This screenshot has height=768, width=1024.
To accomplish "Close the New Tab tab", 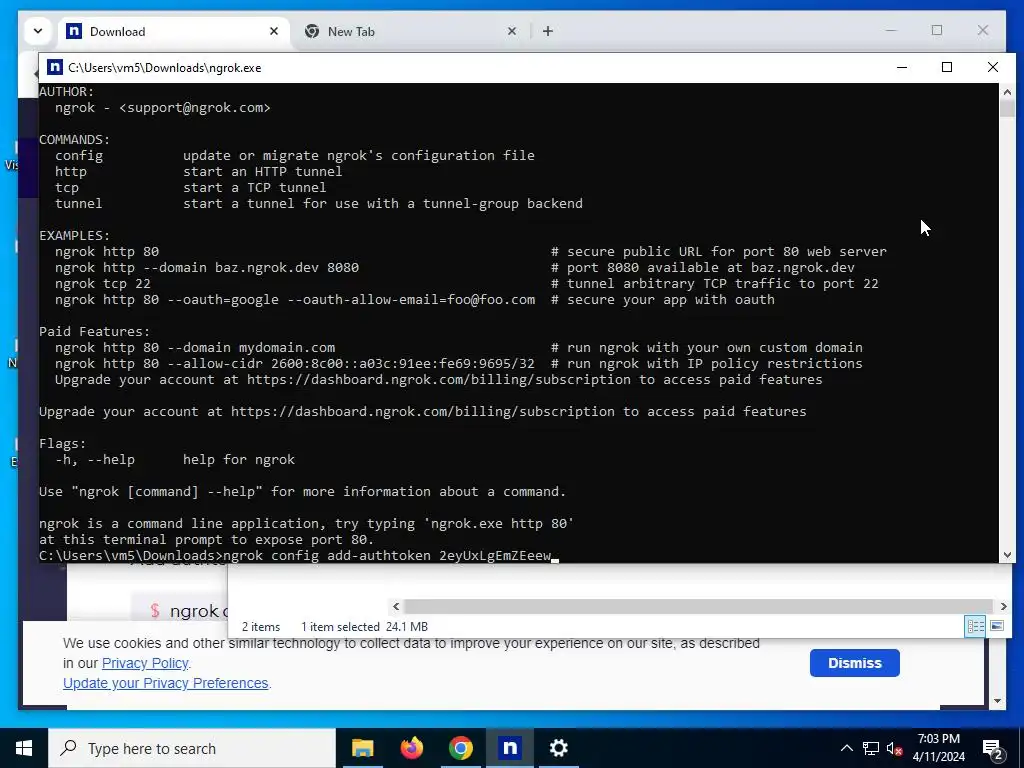I will [x=512, y=31].
